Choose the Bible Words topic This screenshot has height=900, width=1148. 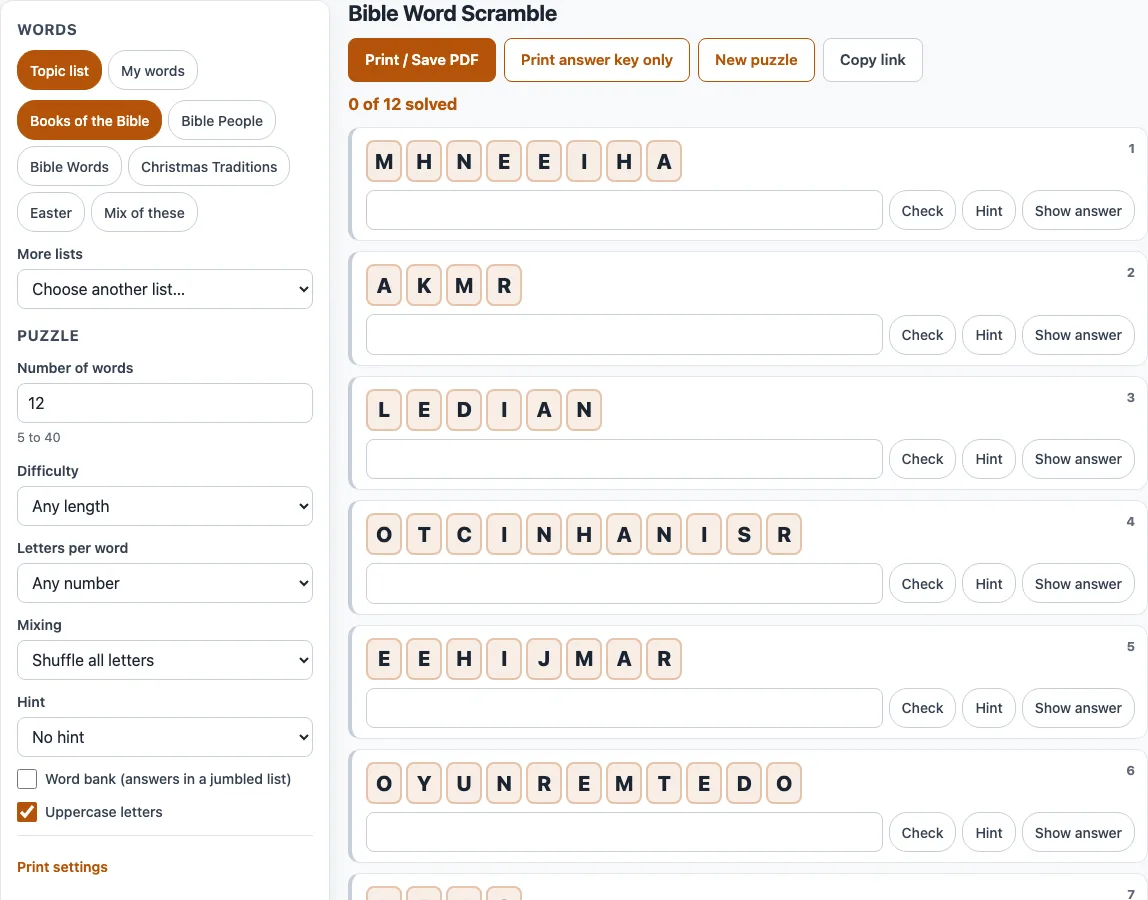(x=70, y=166)
